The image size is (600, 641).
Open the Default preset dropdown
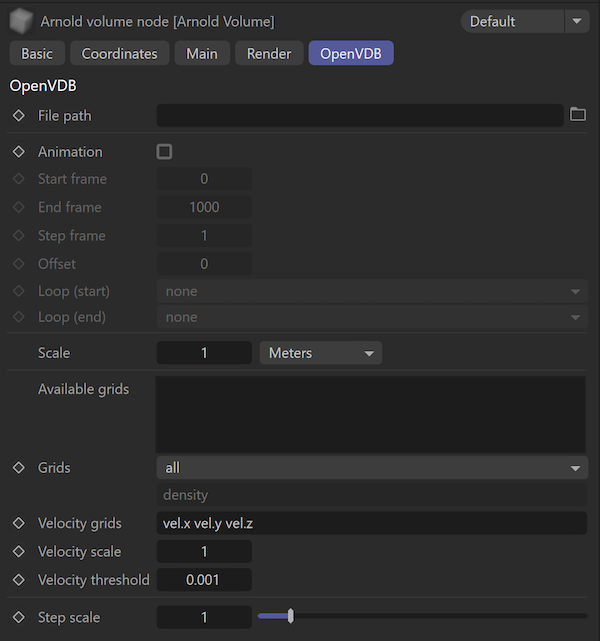point(525,21)
